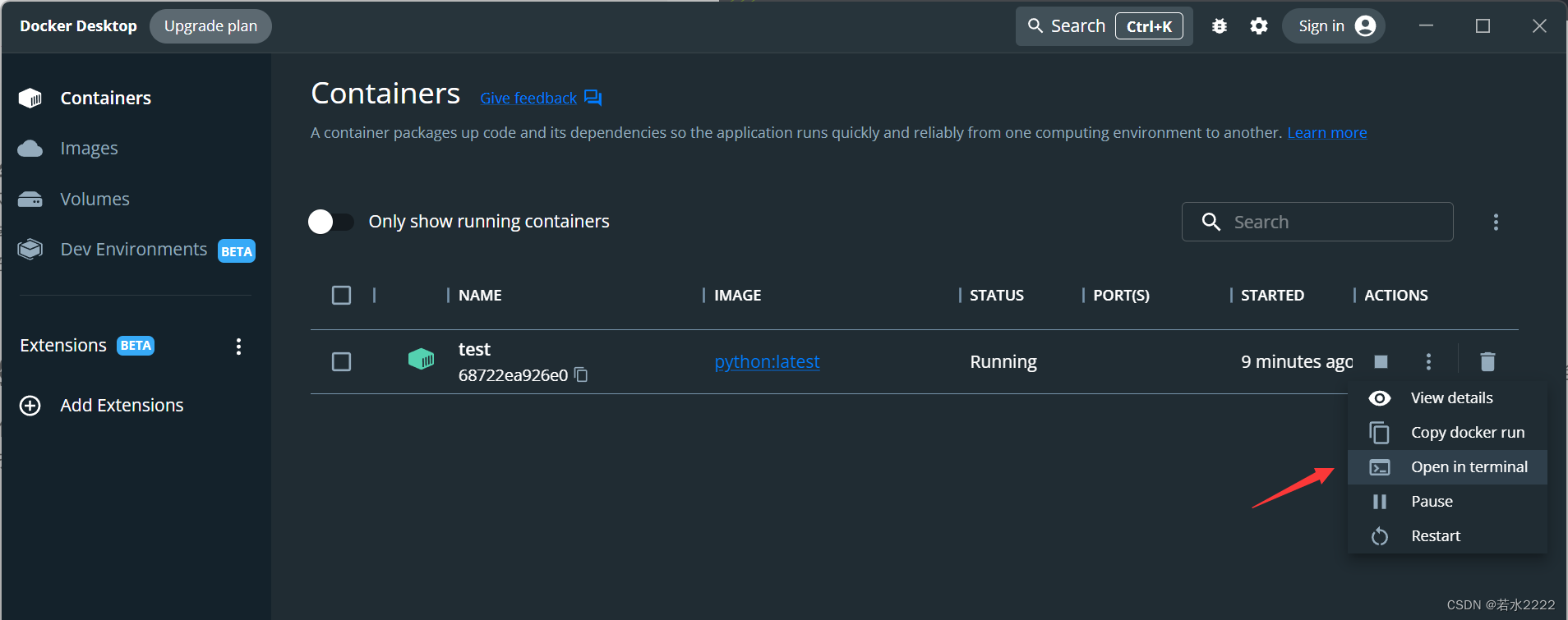1568x620 pixels.
Task: Copy the container ID 68722ea926e0
Action: pyautogui.click(x=581, y=375)
